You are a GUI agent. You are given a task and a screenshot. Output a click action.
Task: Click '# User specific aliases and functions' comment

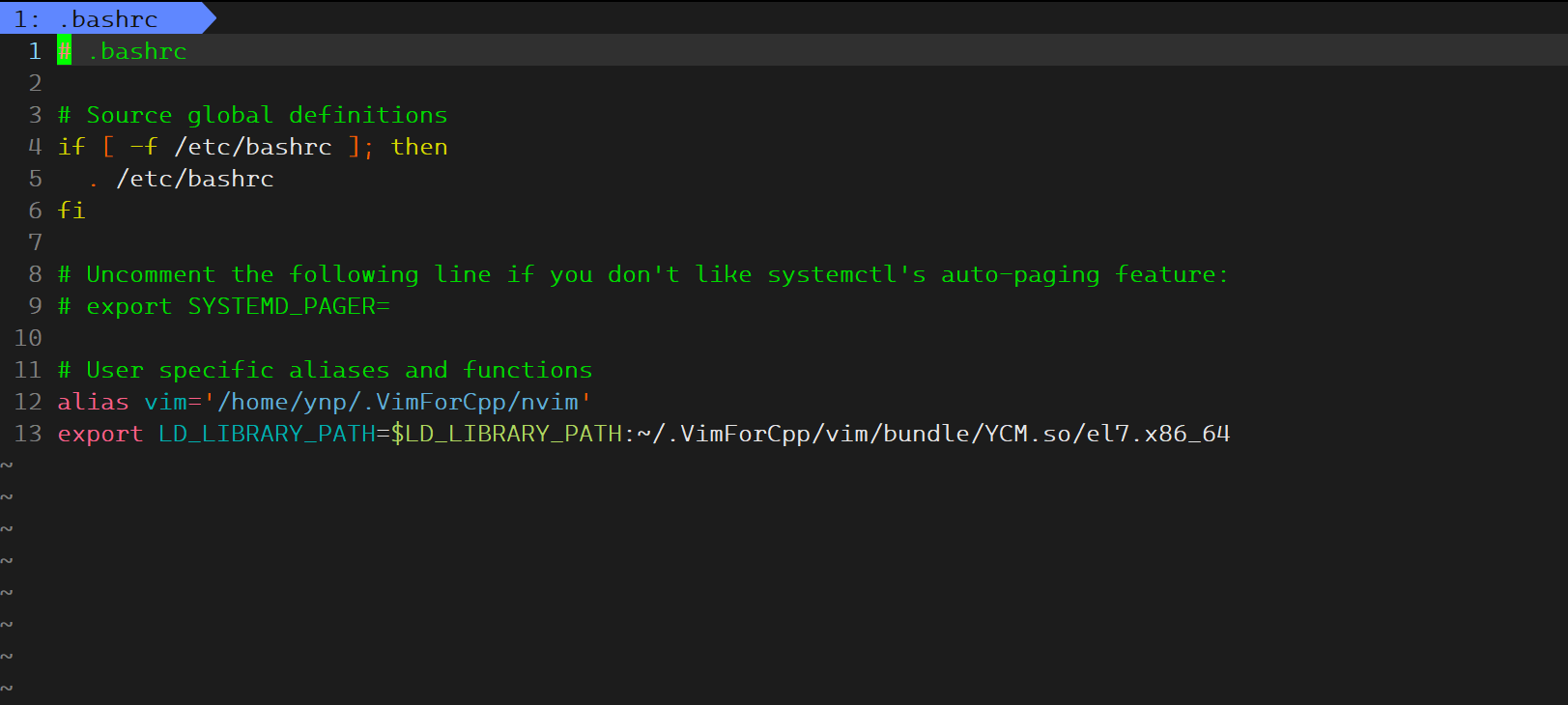pos(325,370)
